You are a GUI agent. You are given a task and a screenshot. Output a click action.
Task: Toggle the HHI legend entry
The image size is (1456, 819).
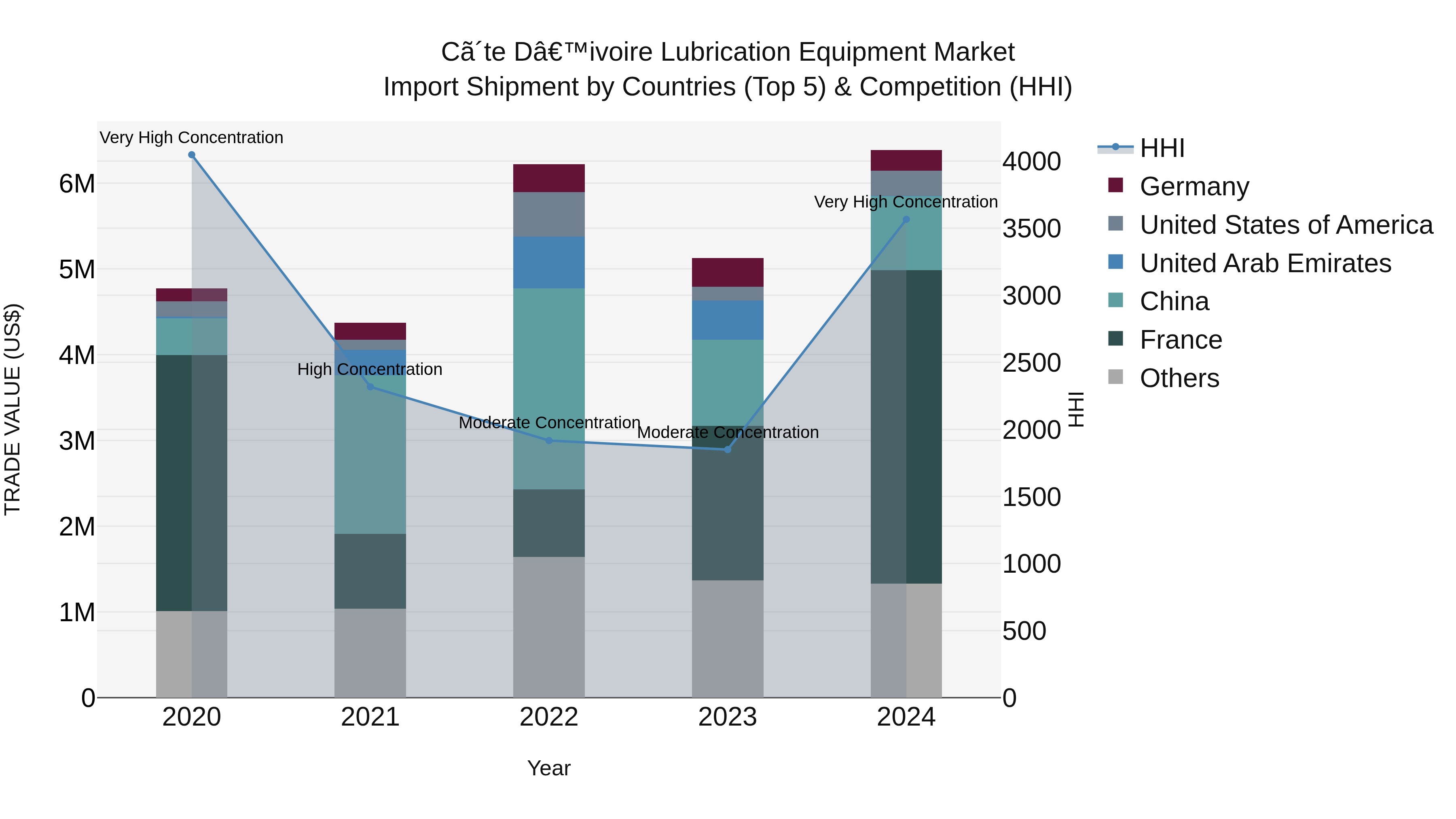(x=1141, y=148)
